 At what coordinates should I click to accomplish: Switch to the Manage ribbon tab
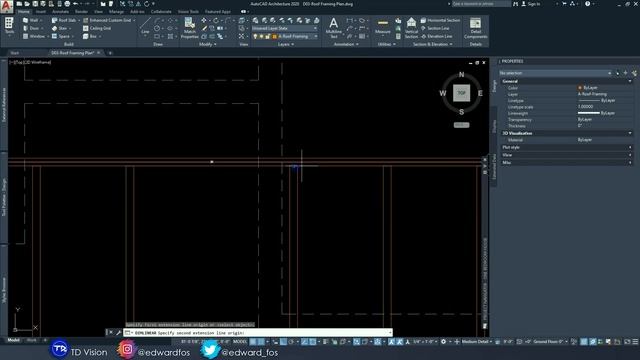[x=116, y=11]
